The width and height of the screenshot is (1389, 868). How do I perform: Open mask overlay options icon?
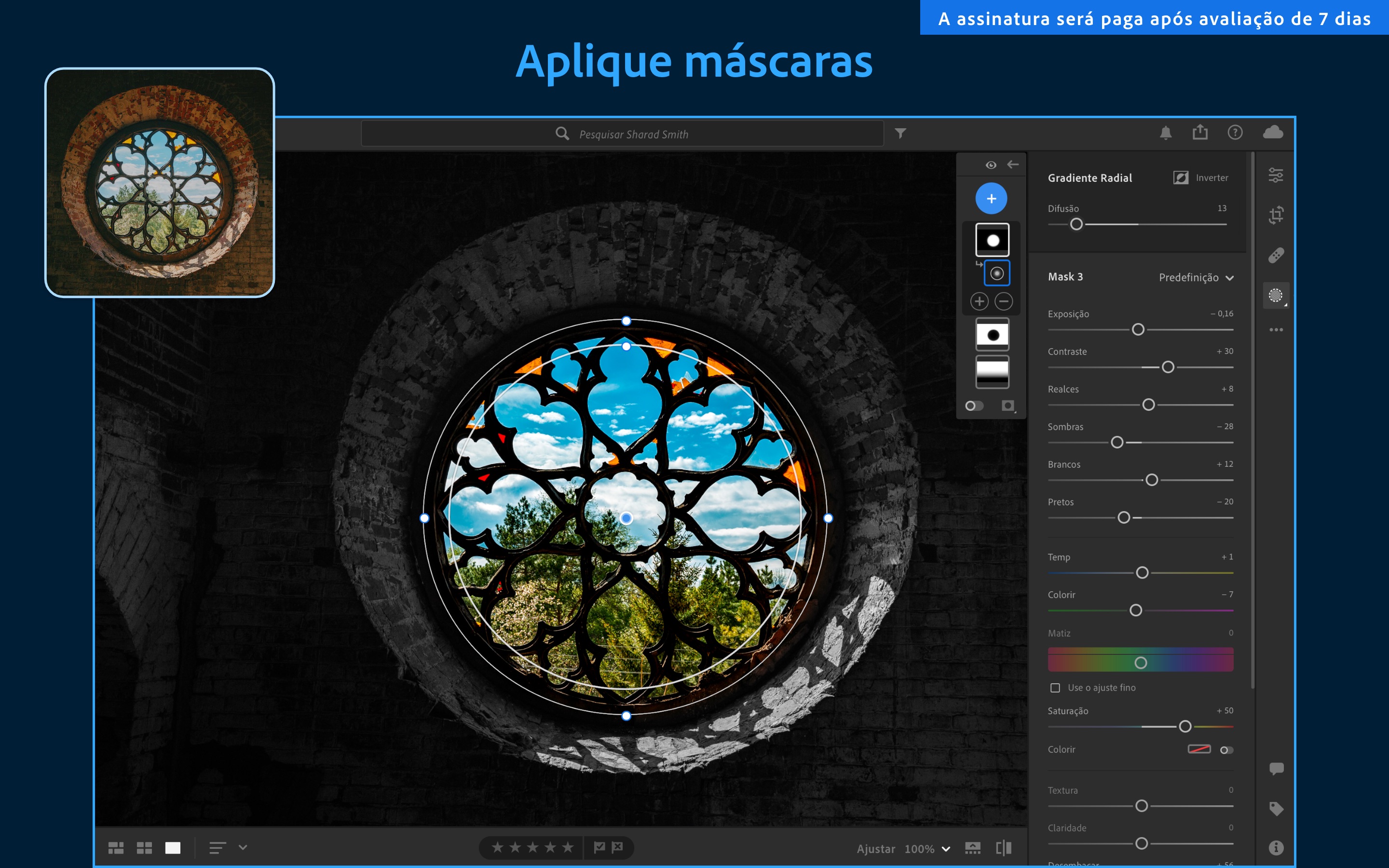[x=1008, y=406]
